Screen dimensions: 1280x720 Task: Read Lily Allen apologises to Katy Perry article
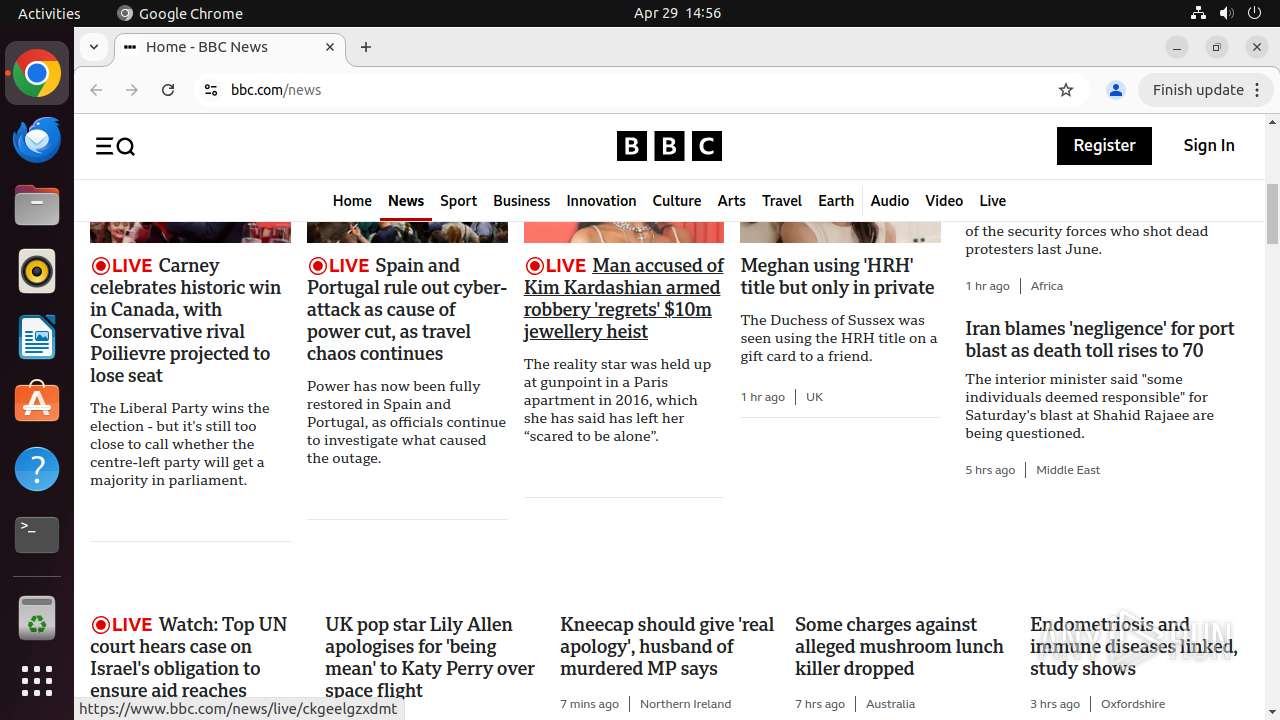(x=430, y=657)
